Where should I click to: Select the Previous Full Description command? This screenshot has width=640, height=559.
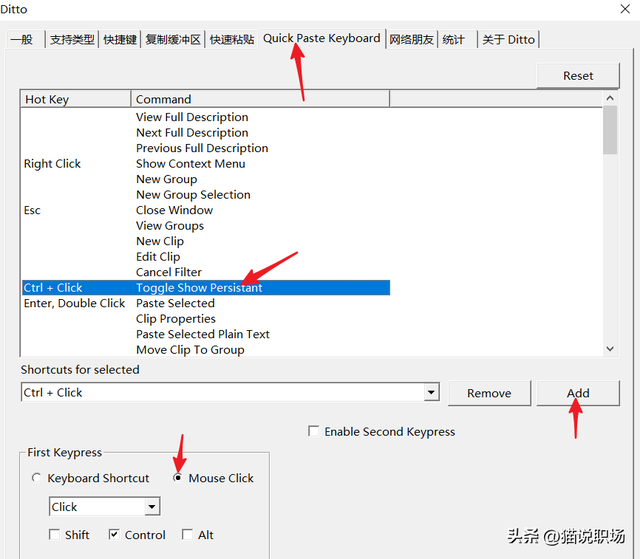(202, 148)
